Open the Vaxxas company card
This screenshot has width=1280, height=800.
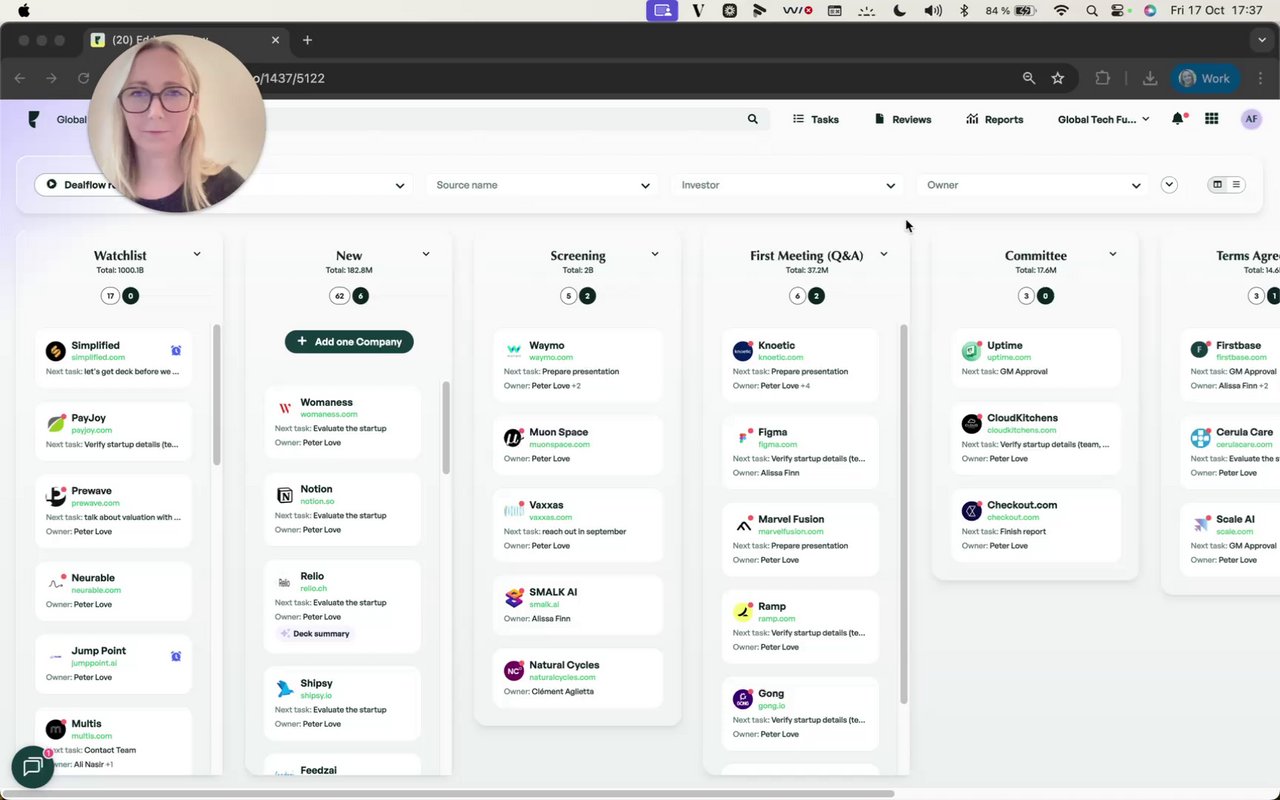click(x=579, y=525)
